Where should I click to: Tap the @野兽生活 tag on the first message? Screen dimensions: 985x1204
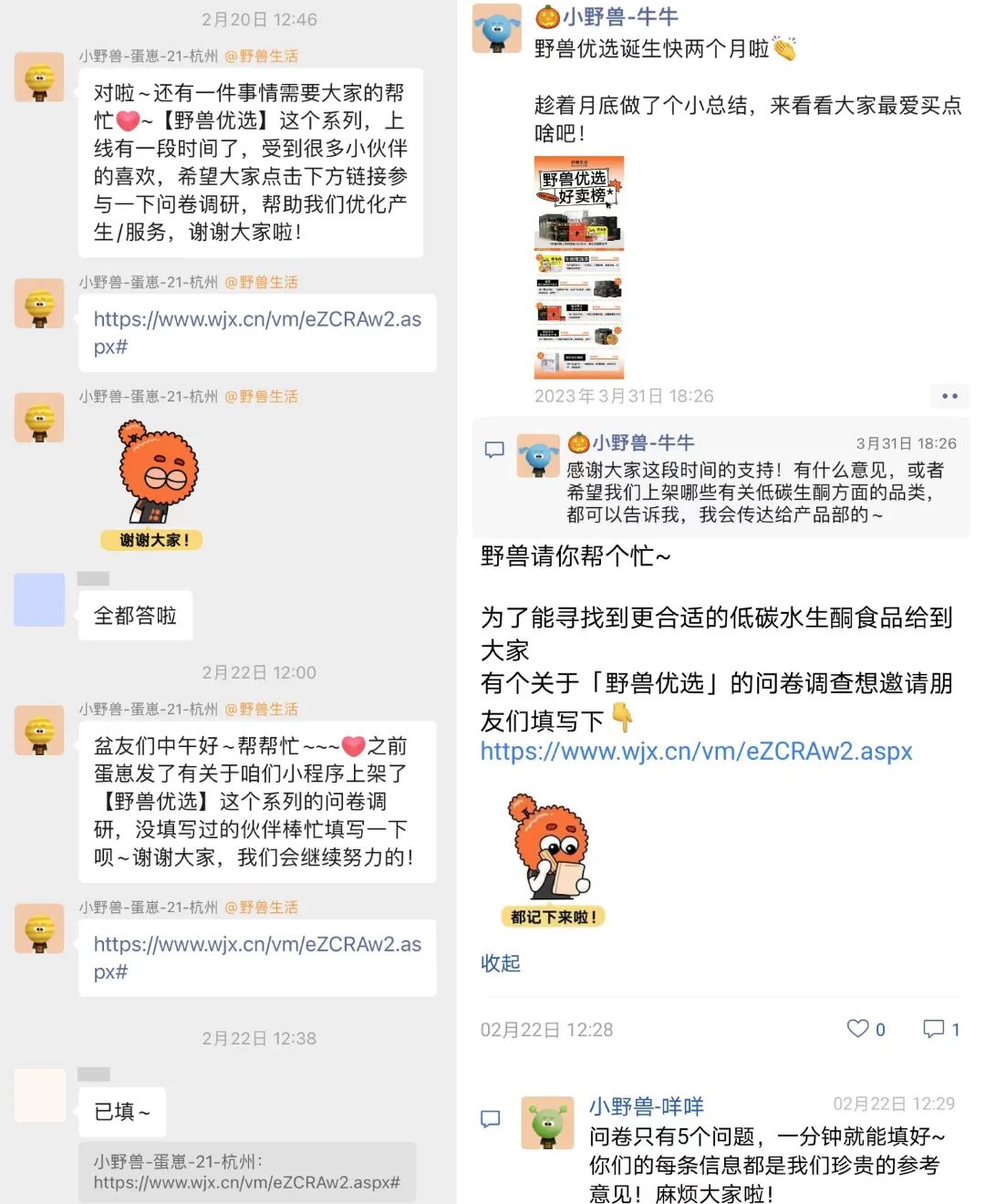click(x=262, y=57)
